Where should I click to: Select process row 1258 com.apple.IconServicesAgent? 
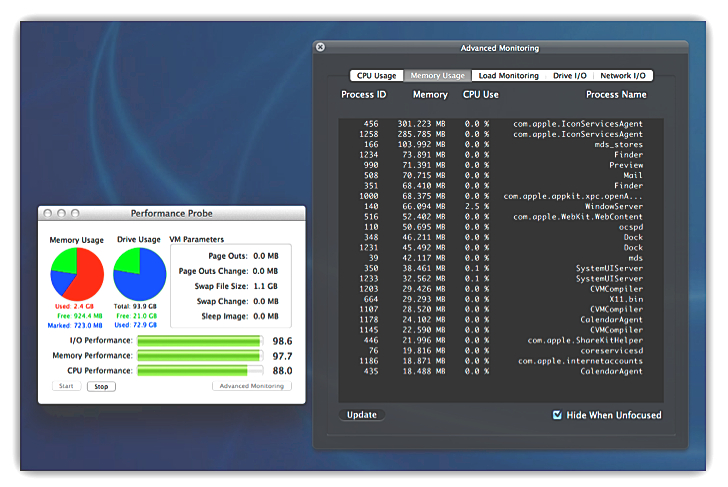tap(501, 134)
